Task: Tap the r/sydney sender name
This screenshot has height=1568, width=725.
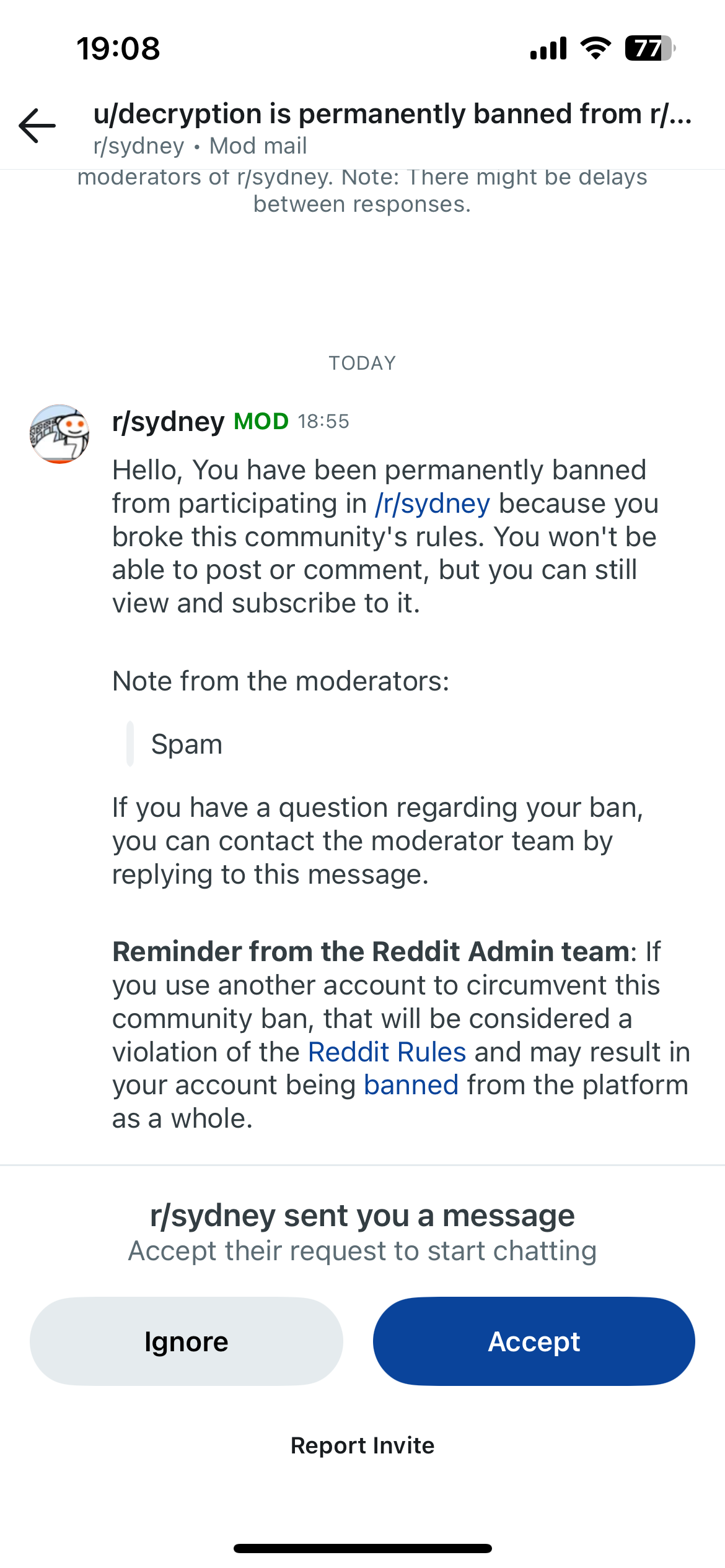Action: pyautogui.click(x=168, y=422)
